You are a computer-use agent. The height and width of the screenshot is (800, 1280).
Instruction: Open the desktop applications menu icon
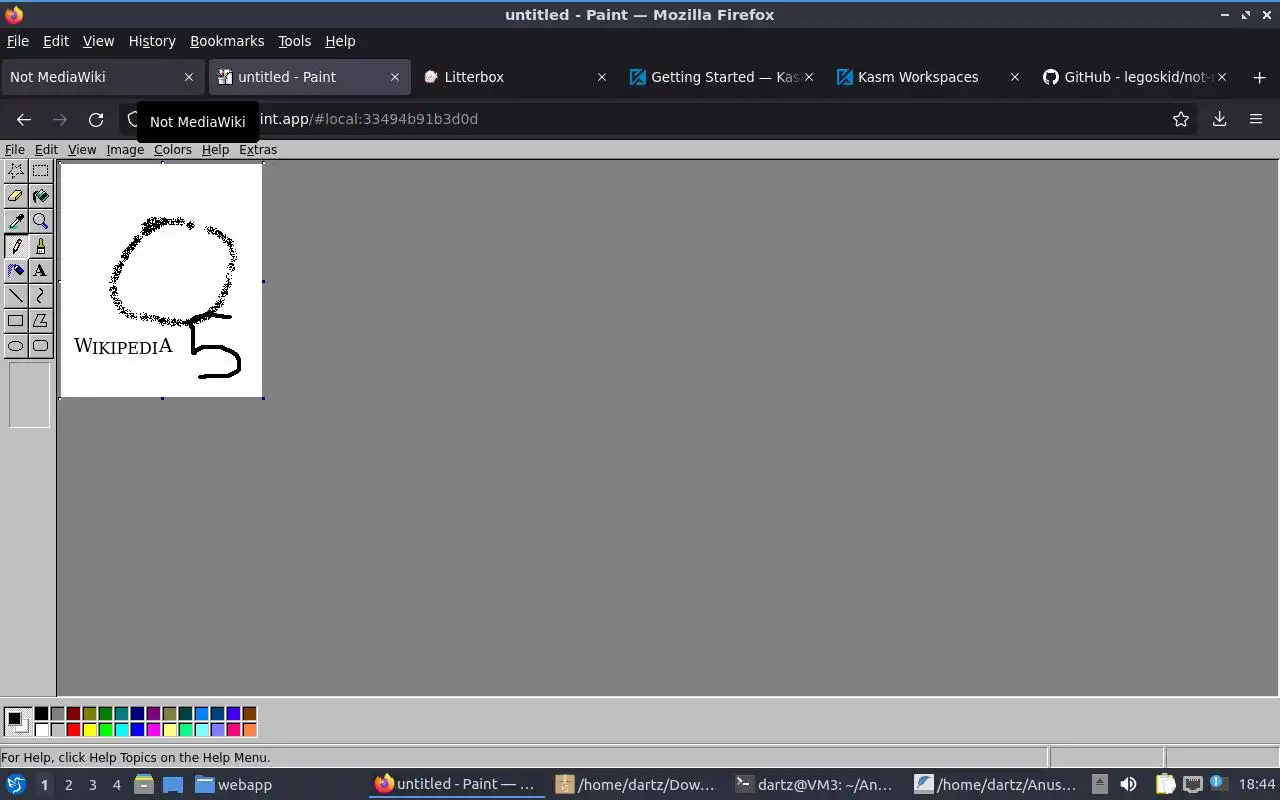(x=15, y=785)
